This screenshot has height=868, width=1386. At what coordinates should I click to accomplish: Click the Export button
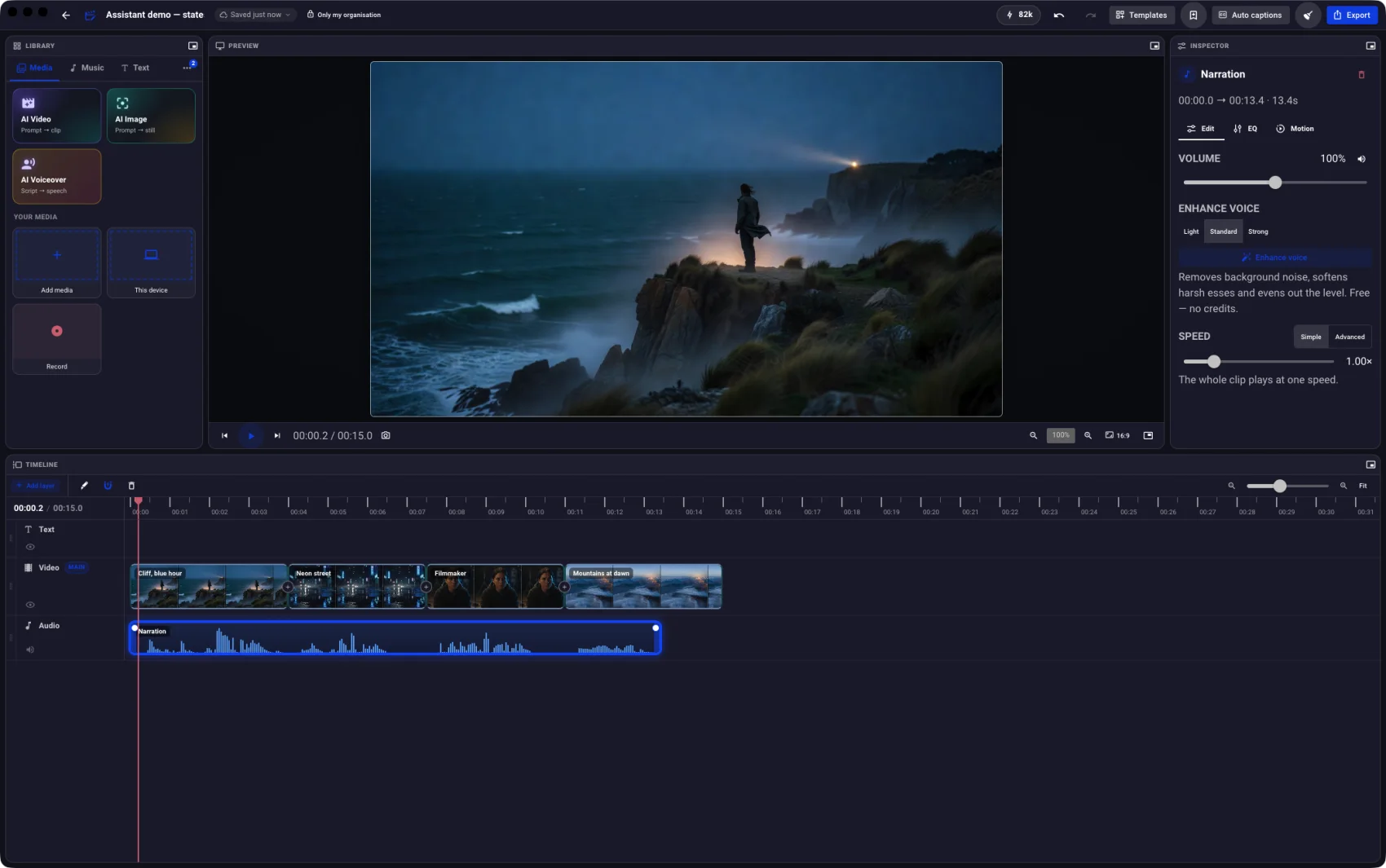coord(1352,15)
